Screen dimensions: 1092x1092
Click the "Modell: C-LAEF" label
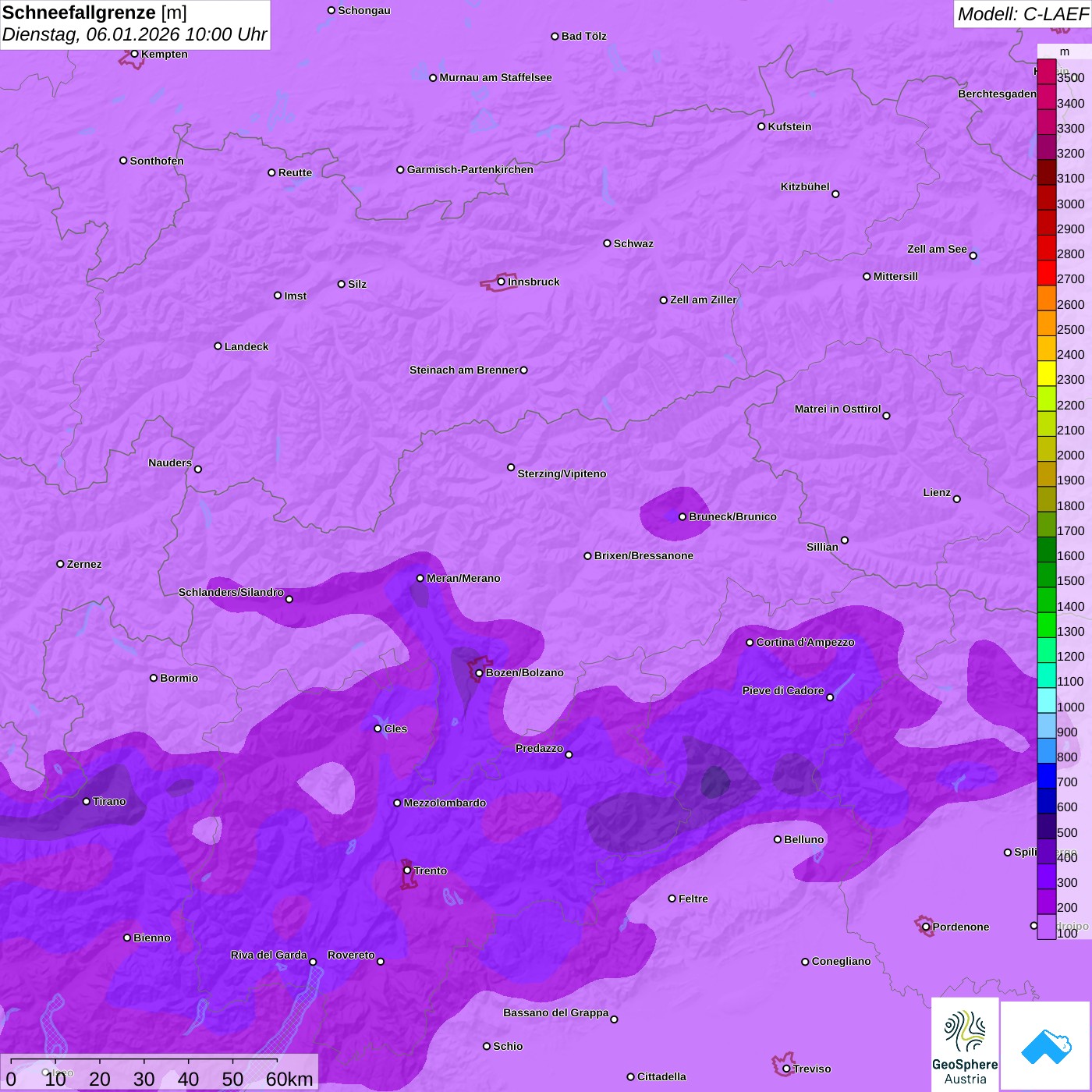[1023, 14]
